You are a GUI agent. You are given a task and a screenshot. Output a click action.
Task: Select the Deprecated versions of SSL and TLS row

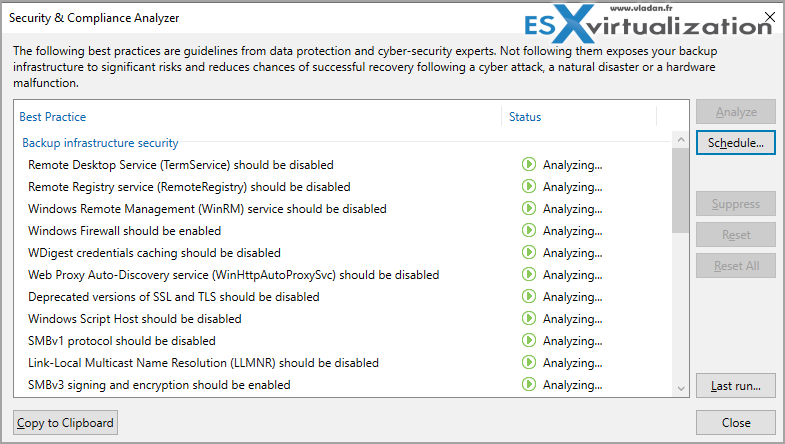click(x=345, y=296)
